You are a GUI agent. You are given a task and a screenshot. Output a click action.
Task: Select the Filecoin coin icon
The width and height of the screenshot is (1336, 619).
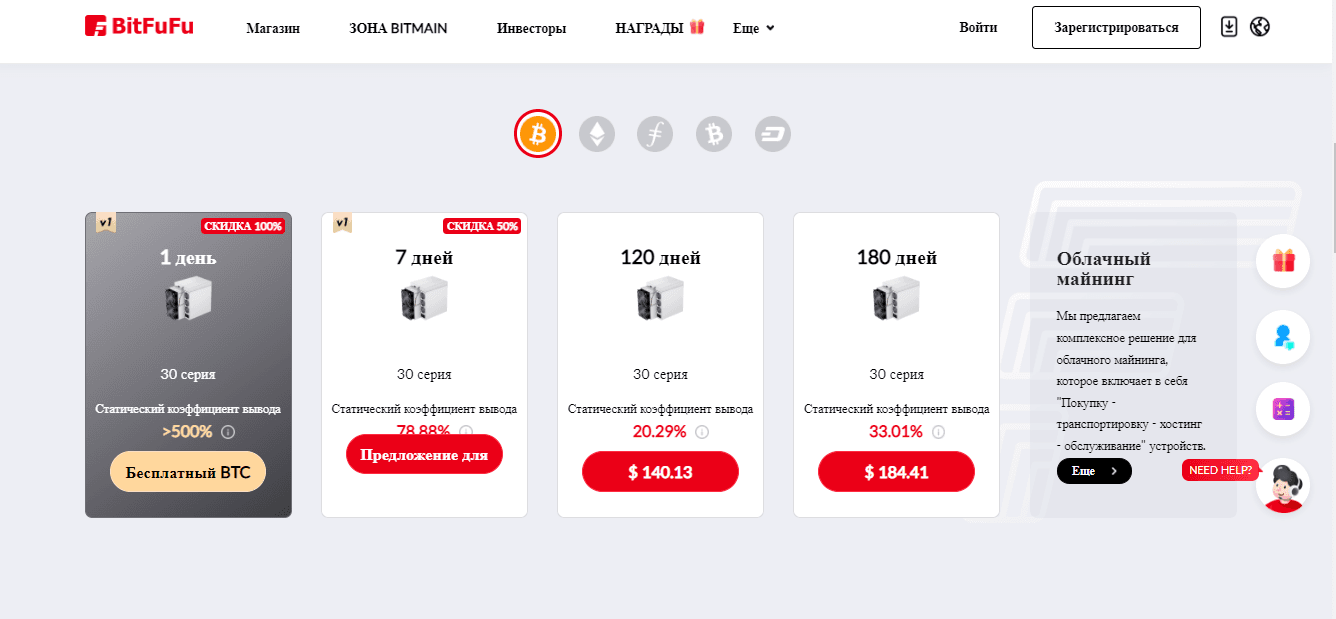click(x=655, y=133)
